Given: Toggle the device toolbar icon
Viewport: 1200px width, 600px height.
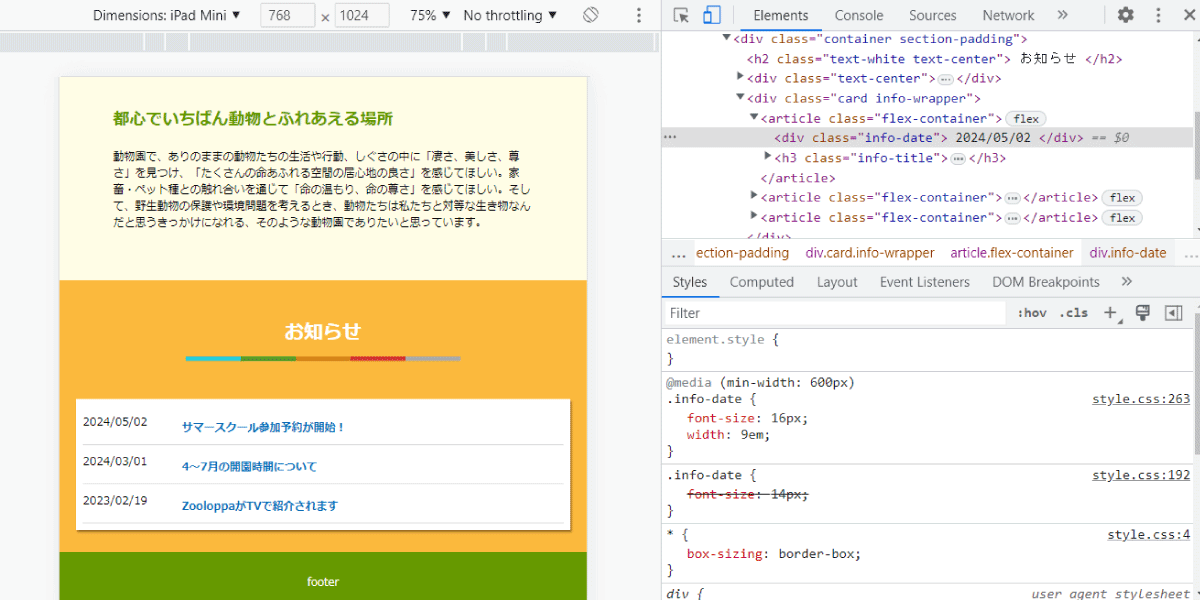Looking at the screenshot, I should coord(712,15).
